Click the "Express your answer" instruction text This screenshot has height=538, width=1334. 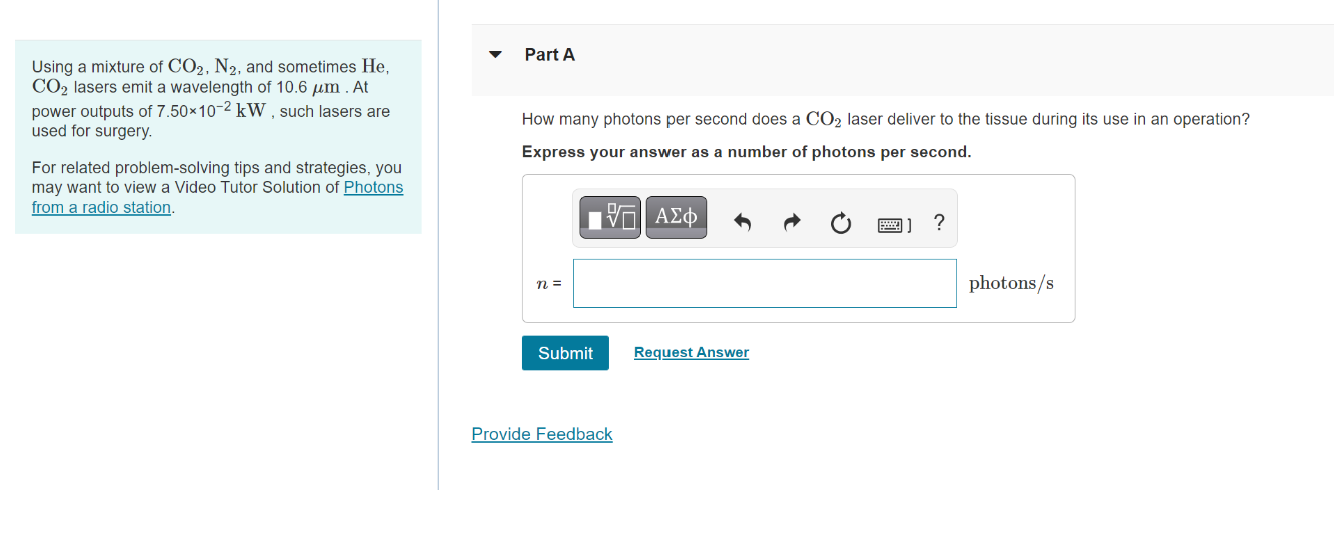745,152
